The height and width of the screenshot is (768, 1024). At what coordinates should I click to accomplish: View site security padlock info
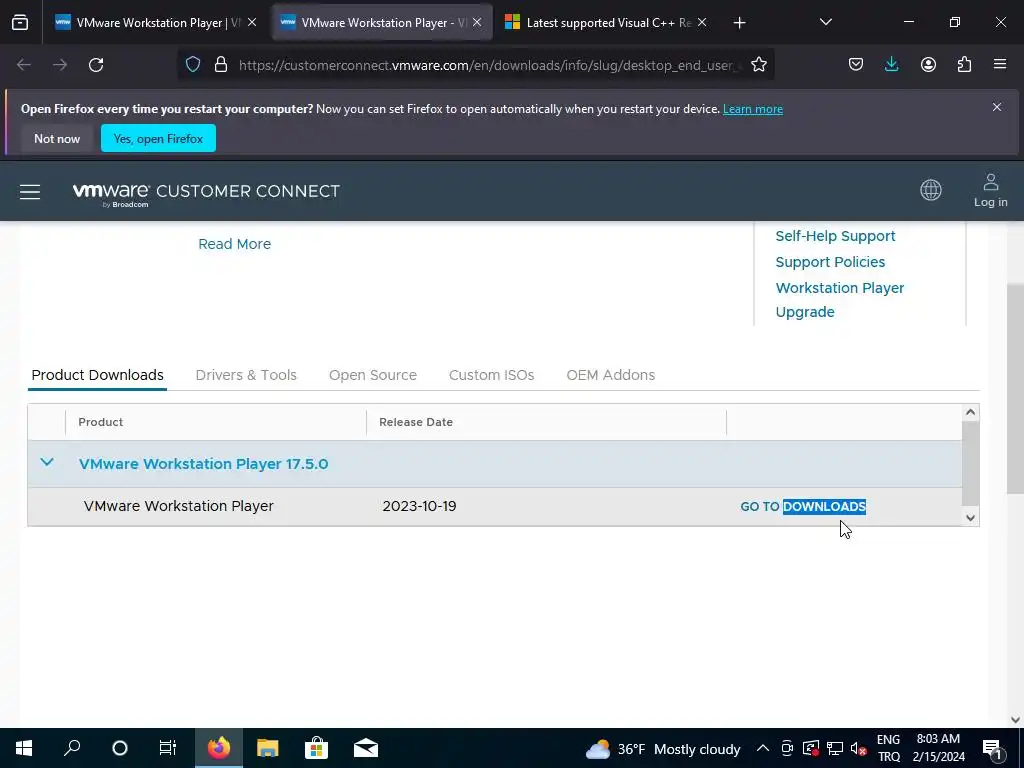[221, 65]
